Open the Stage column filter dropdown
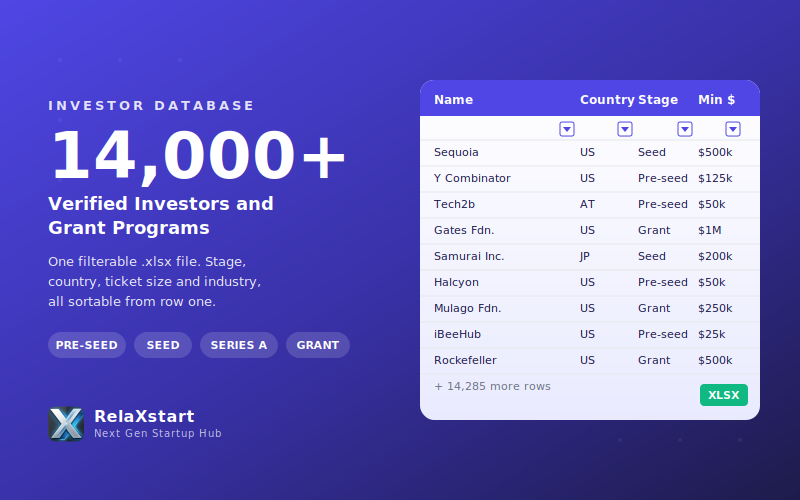The height and width of the screenshot is (500, 800). click(x=685, y=129)
